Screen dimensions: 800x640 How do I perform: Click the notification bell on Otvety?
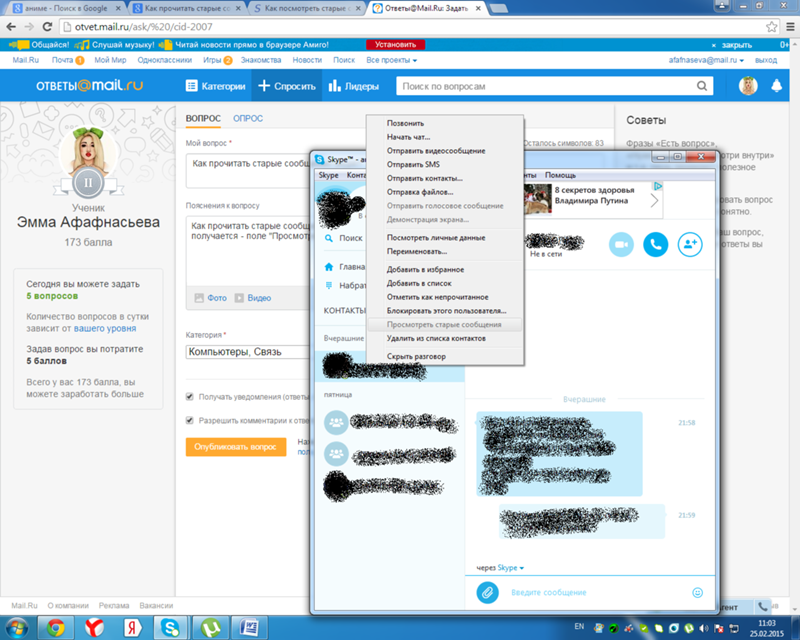[x=777, y=86]
